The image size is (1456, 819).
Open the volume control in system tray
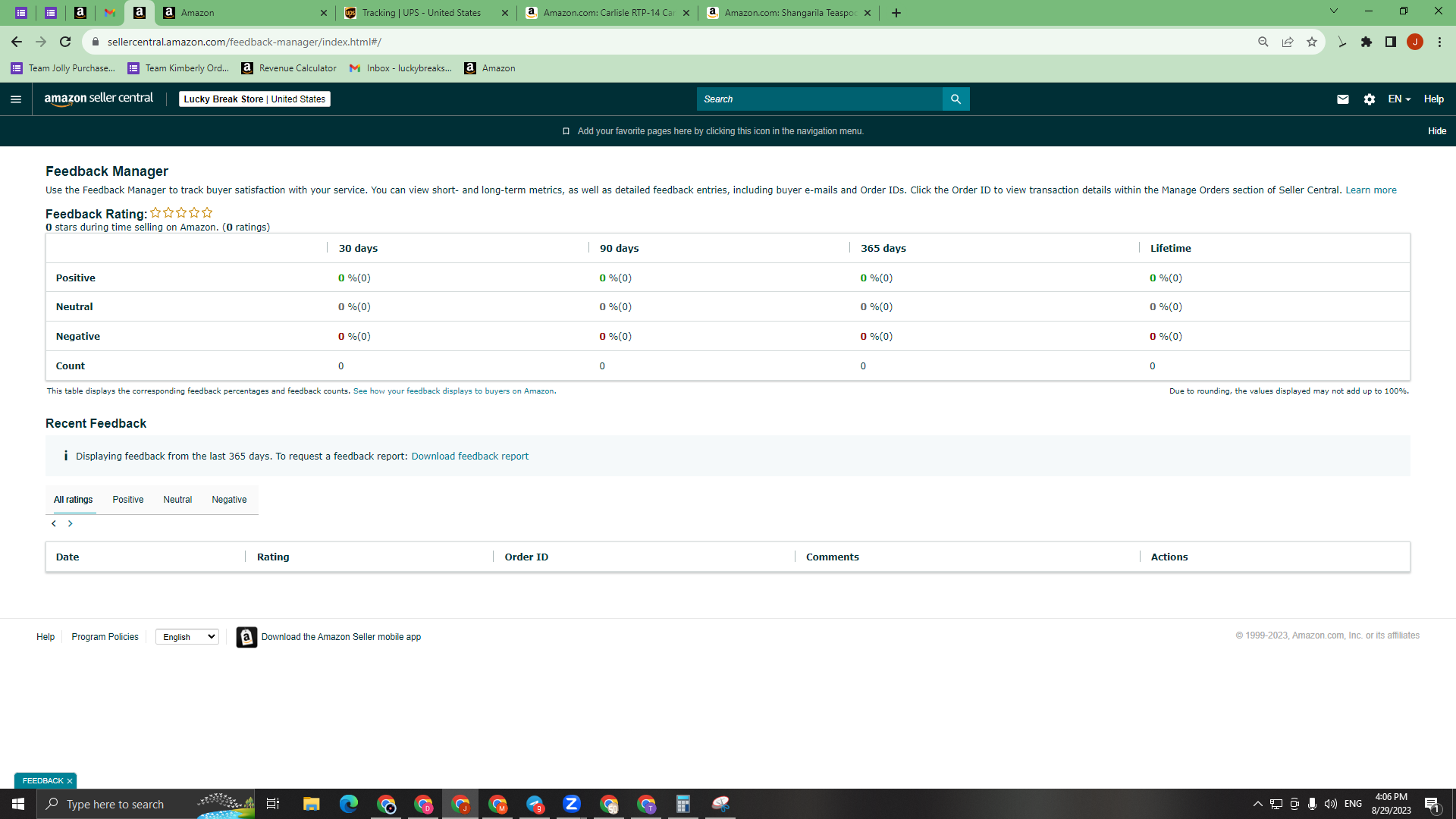[1331, 804]
